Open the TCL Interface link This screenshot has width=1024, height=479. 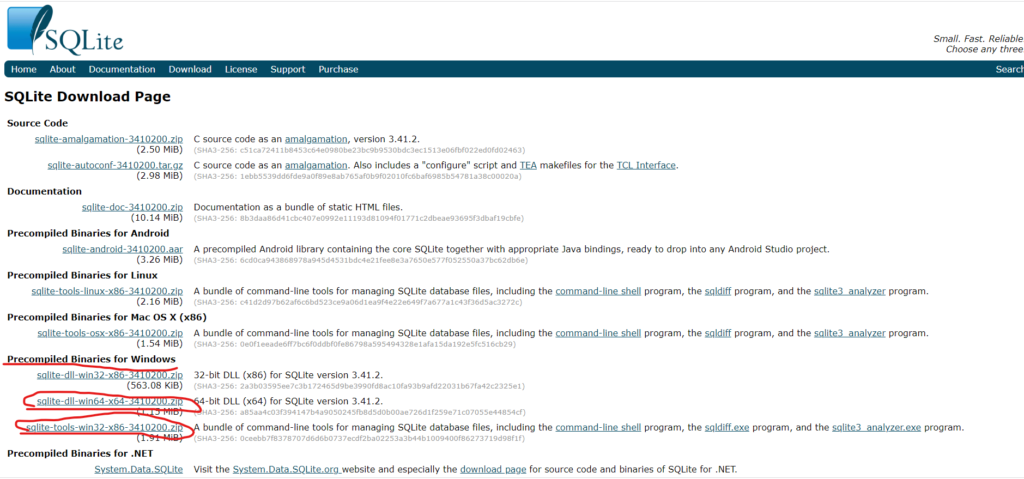[x=646, y=165]
